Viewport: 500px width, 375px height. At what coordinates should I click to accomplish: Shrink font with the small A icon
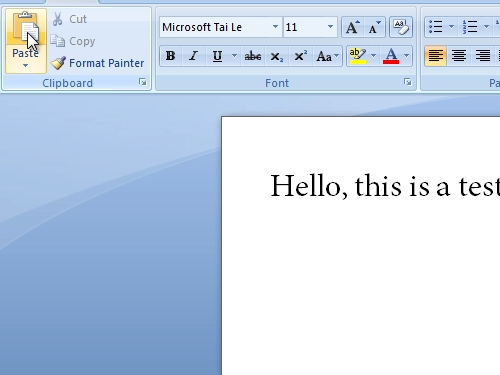tap(375, 27)
